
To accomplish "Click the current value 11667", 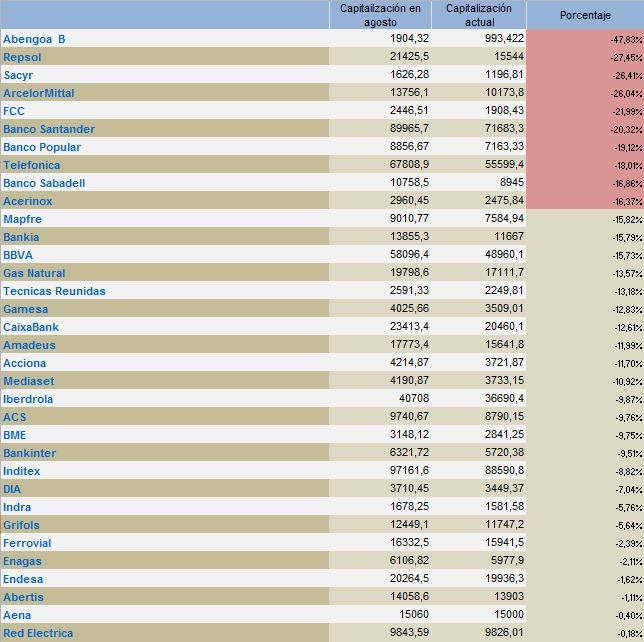I will [x=509, y=236].
